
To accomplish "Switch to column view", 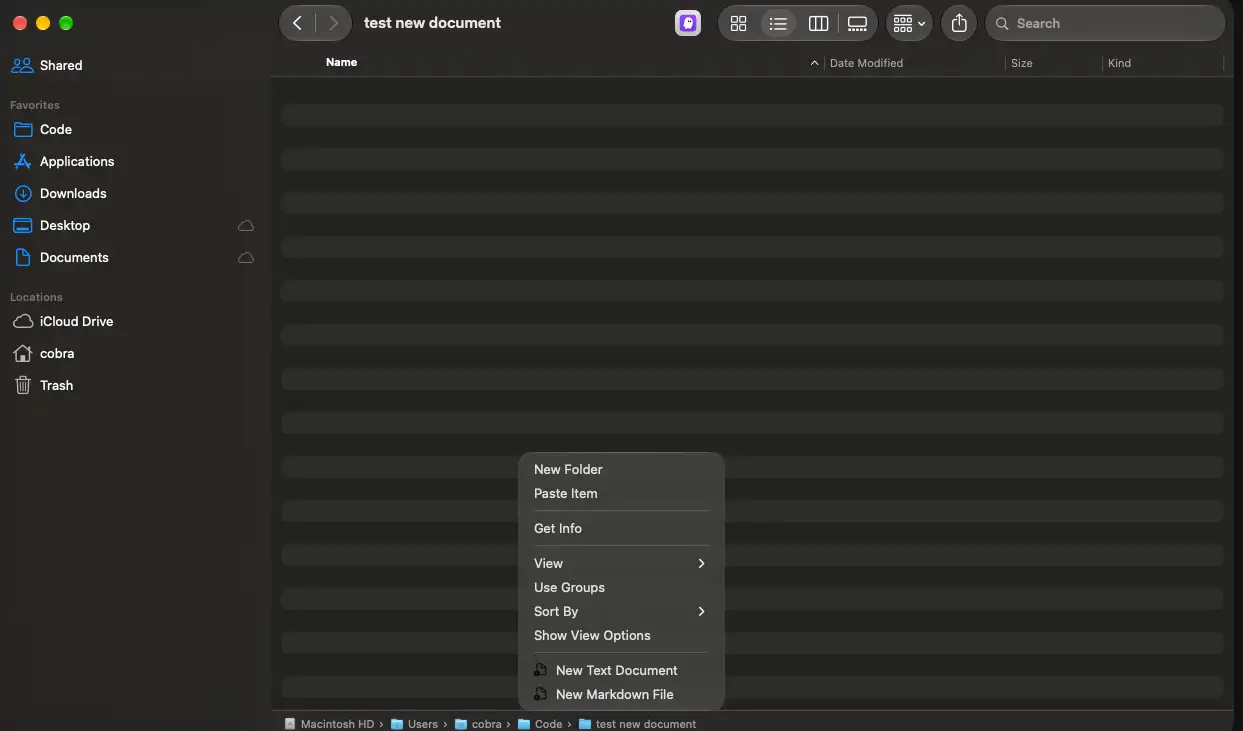I will click(x=818, y=23).
